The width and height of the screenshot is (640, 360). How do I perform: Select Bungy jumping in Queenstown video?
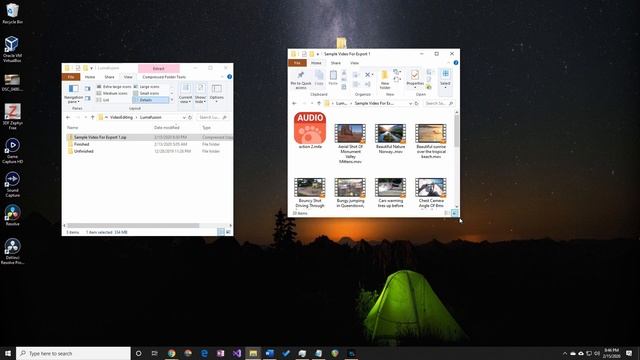tap(350, 193)
